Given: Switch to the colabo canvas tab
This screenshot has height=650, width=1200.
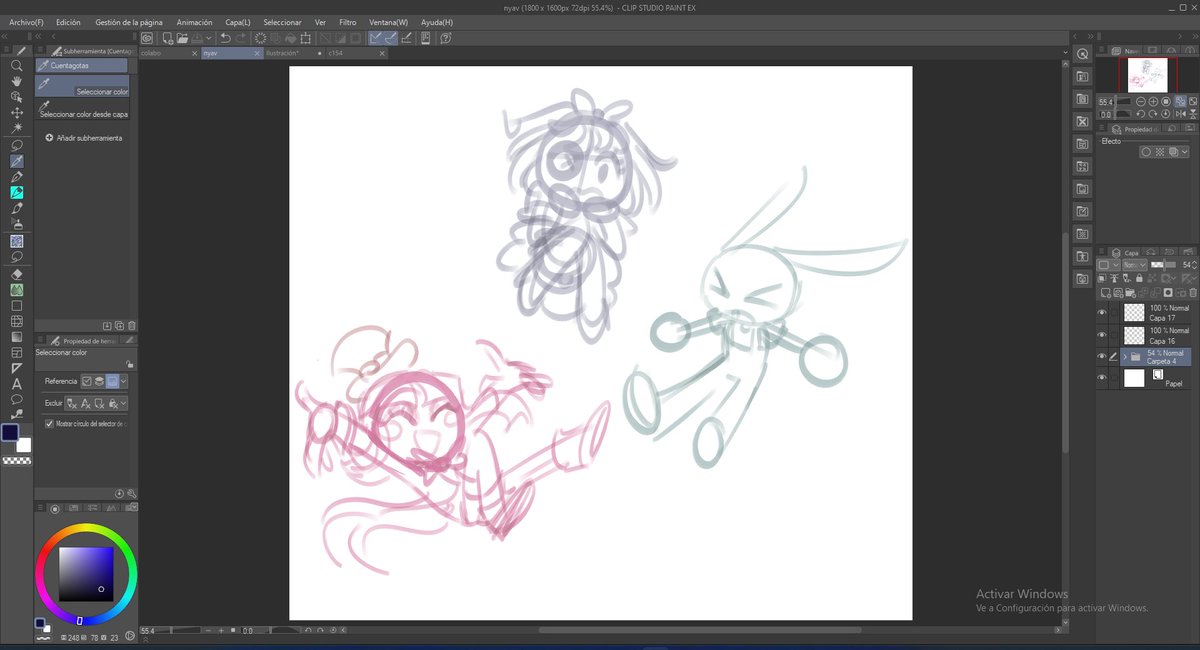Looking at the screenshot, I should [168, 52].
